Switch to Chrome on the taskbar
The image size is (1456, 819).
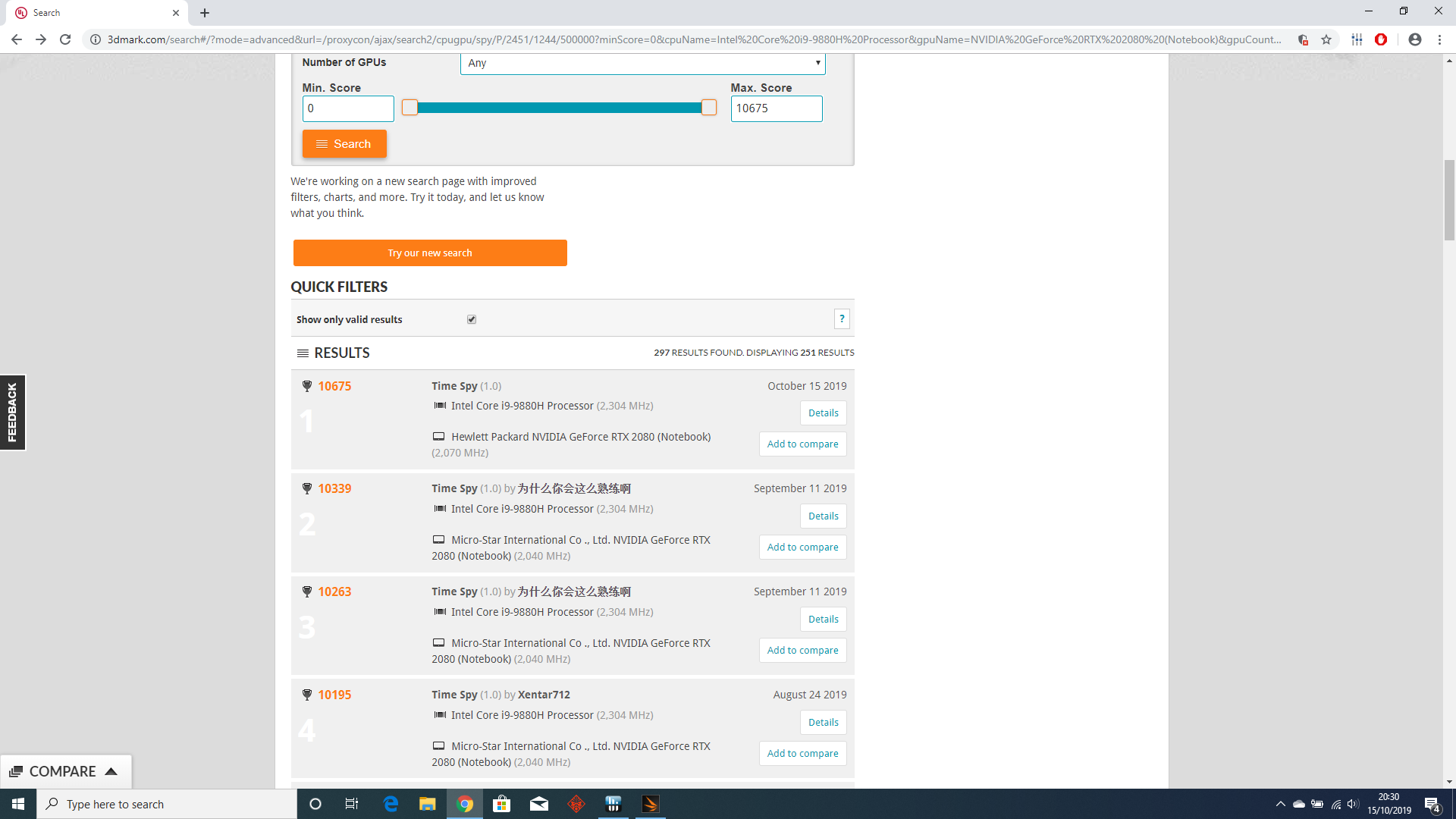pos(465,804)
